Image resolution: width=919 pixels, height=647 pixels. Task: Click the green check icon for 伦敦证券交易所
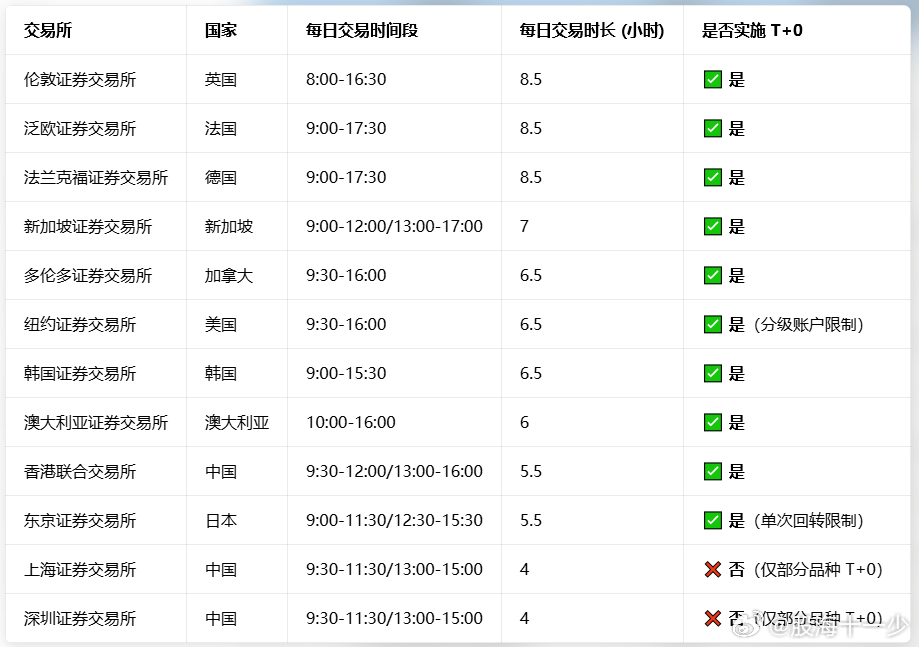[712, 79]
